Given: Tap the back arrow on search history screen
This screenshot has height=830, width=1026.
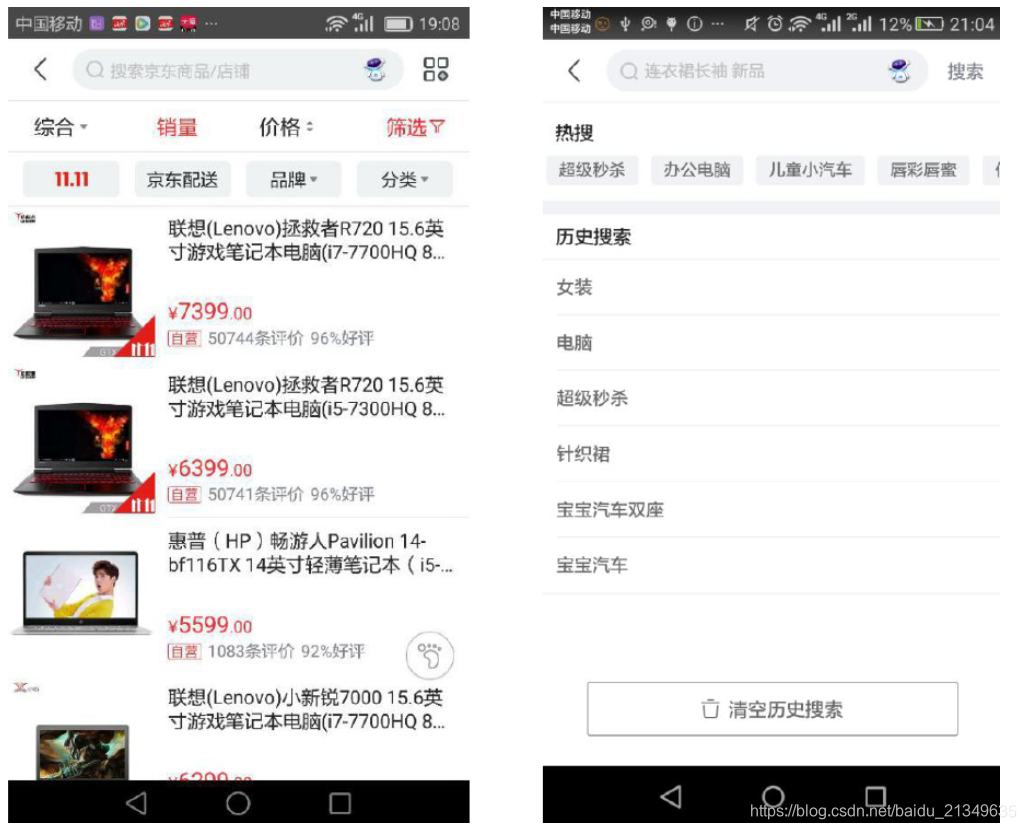Looking at the screenshot, I should [575, 70].
